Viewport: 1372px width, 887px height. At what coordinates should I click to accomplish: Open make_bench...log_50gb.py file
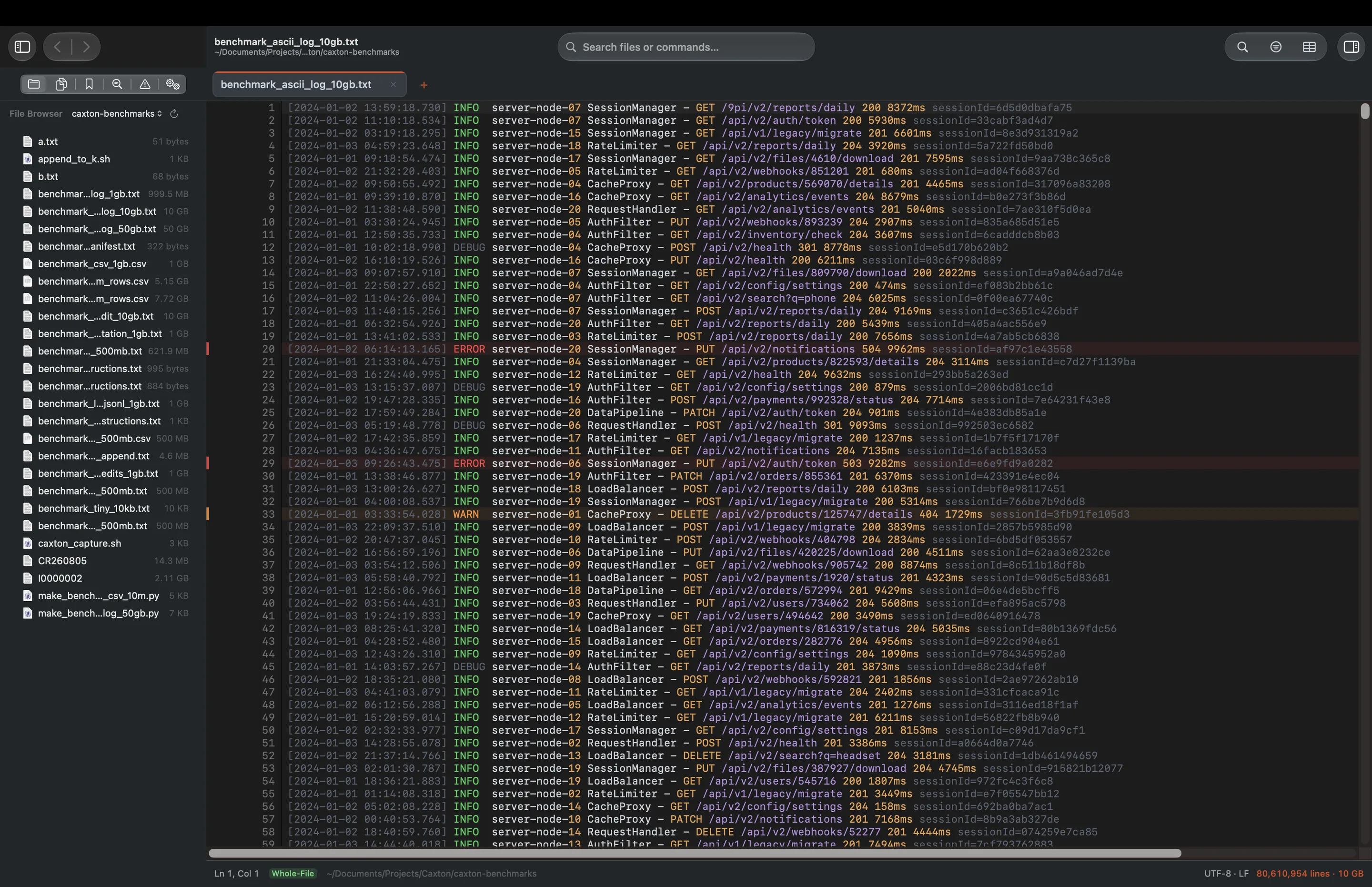pyautogui.click(x=106, y=613)
